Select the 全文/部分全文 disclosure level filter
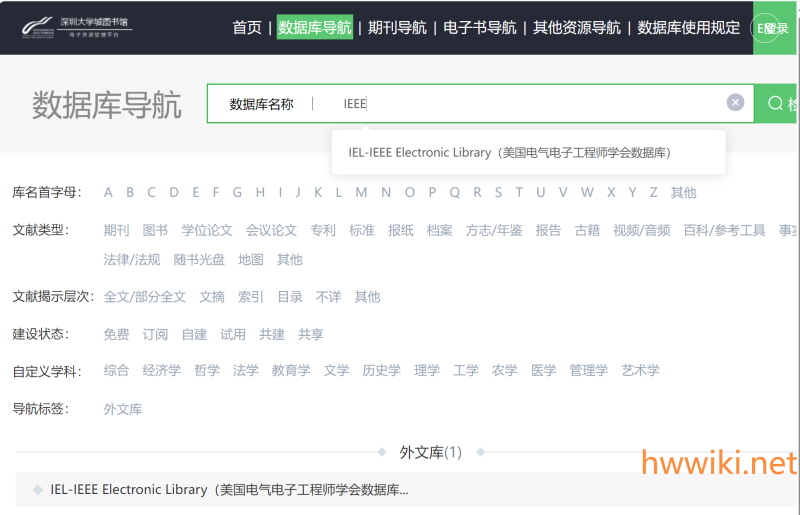Image resolution: width=800 pixels, height=515 pixels. pyautogui.click(x=144, y=297)
